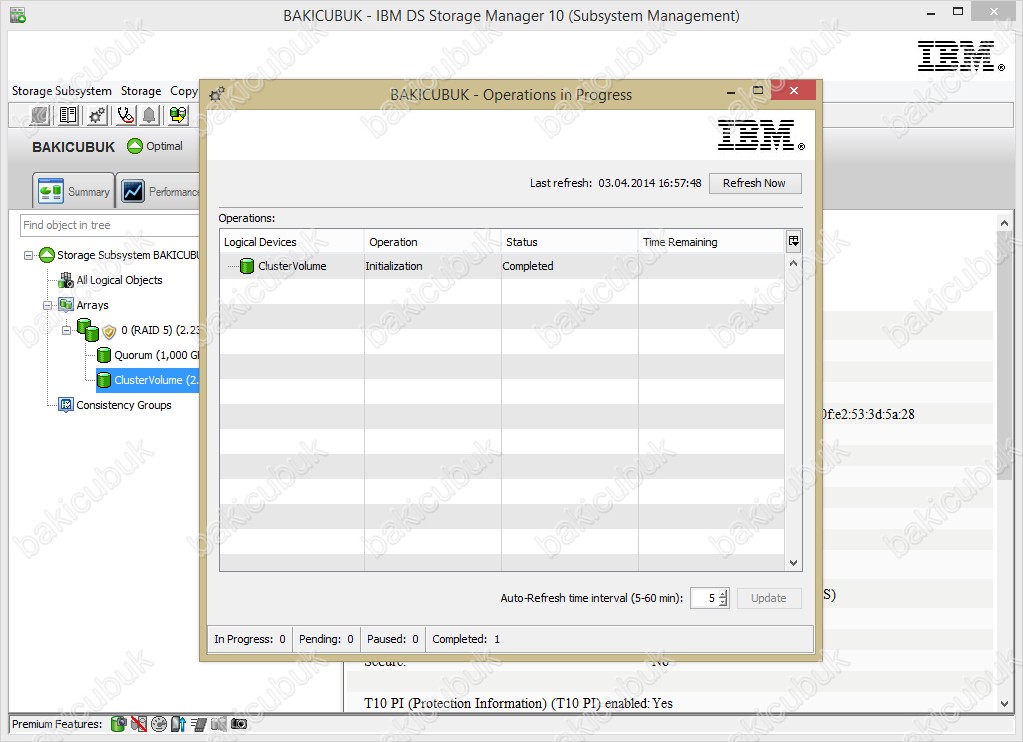Click the gold shield icon on array 0
1023x742 pixels.
pyautogui.click(x=109, y=332)
